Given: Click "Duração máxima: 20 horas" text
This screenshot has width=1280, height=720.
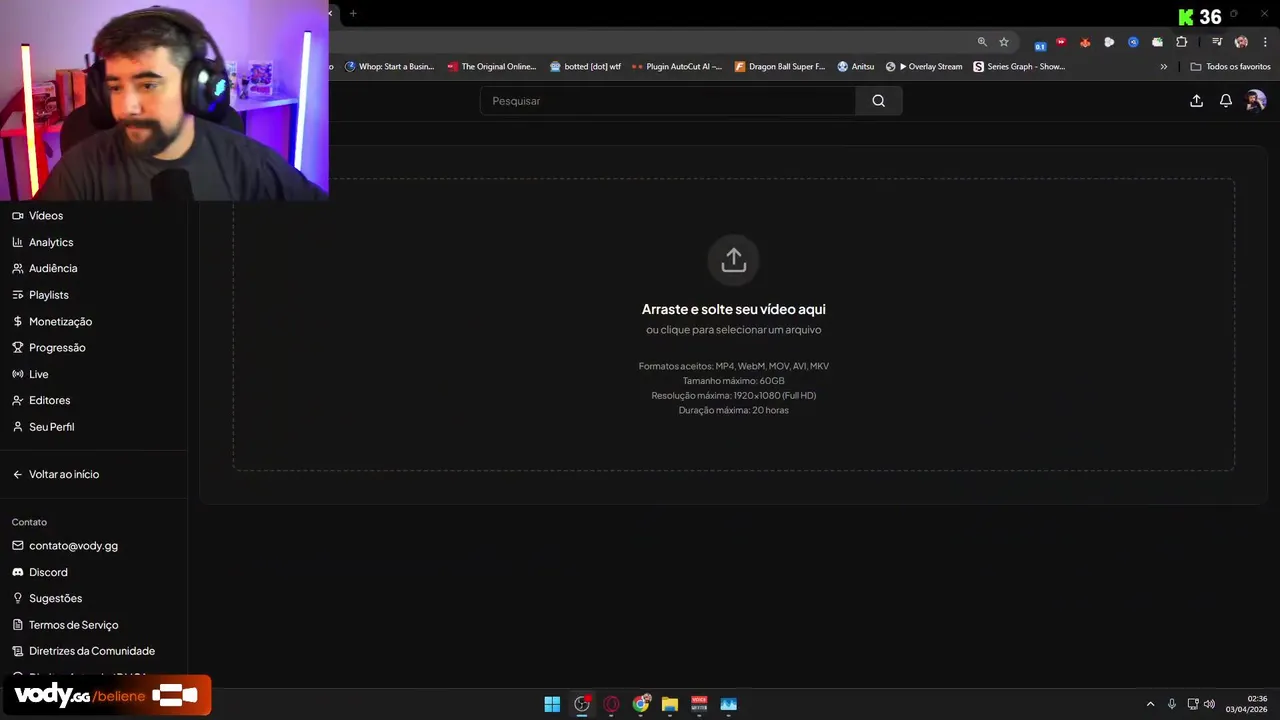Looking at the screenshot, I should coord(734,410).
